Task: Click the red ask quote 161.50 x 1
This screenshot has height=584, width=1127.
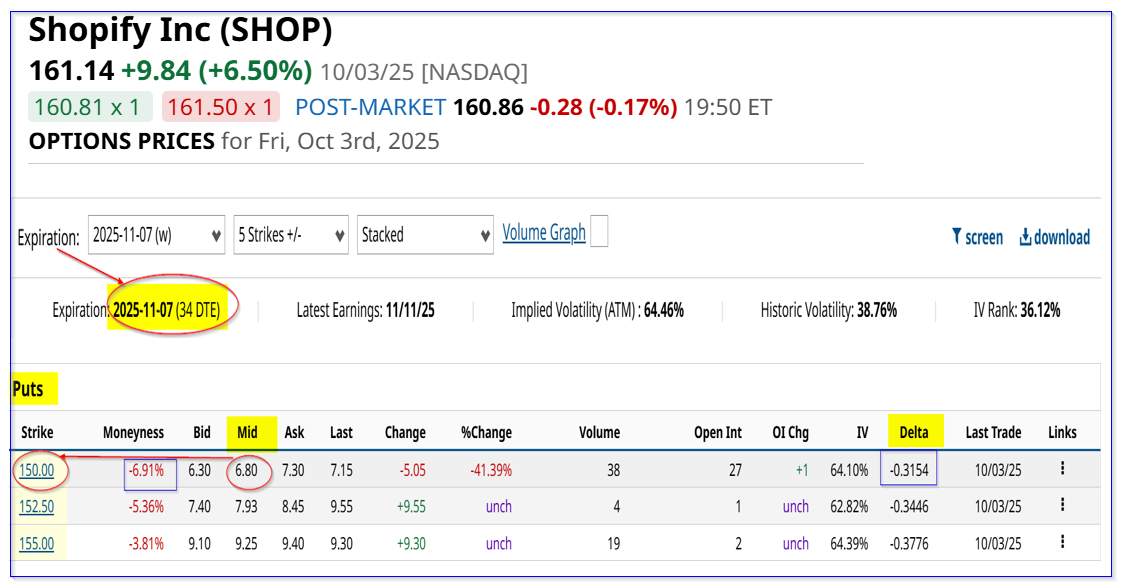Action: point(219,107)
